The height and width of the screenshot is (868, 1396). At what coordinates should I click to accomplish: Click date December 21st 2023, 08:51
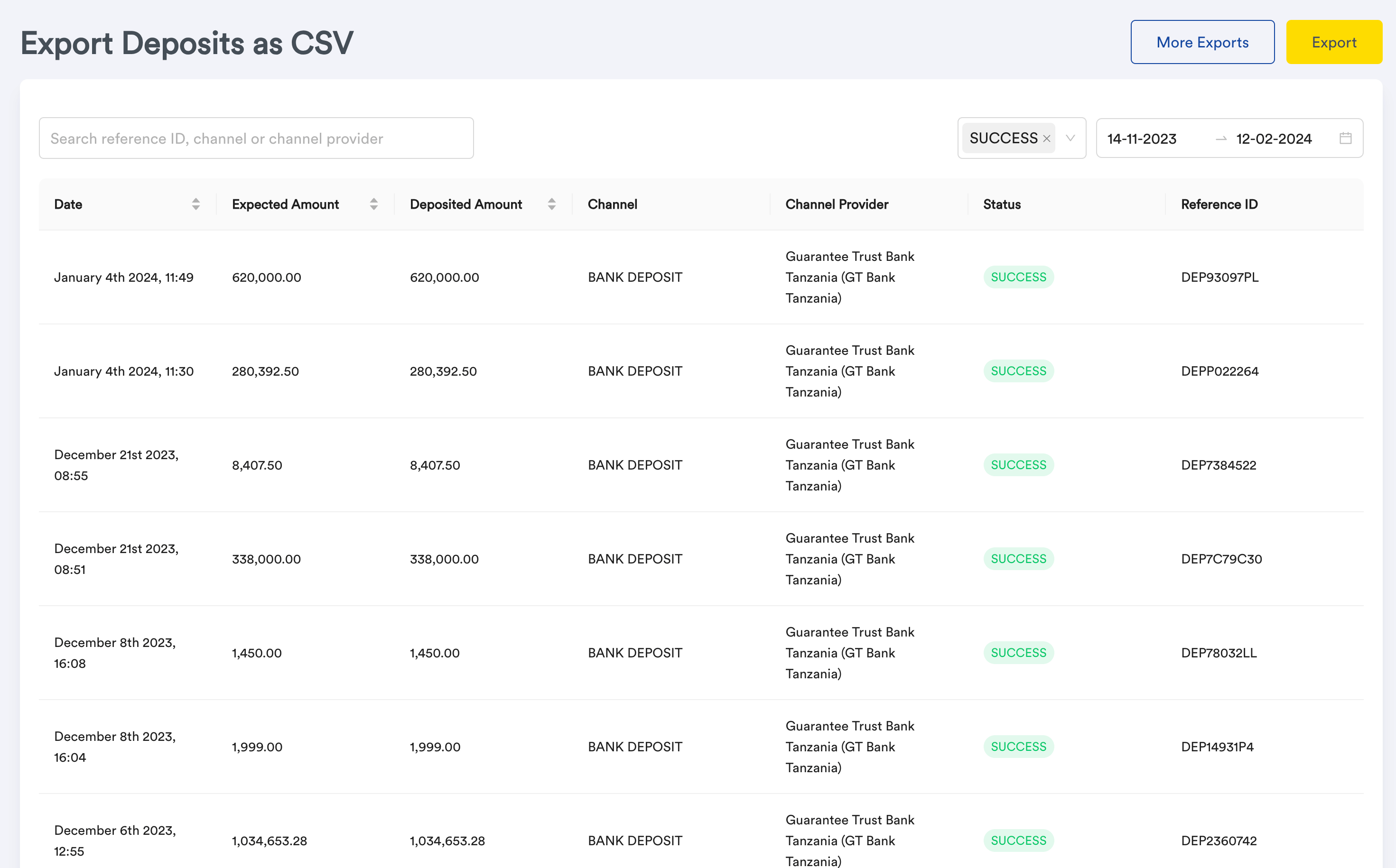(116, 559)
